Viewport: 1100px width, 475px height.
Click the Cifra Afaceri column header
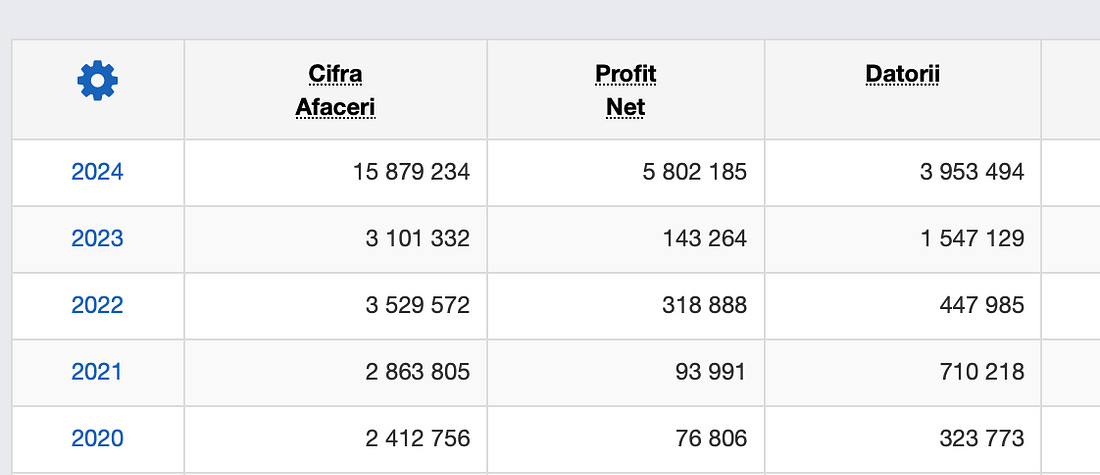[x=335, y=90]
